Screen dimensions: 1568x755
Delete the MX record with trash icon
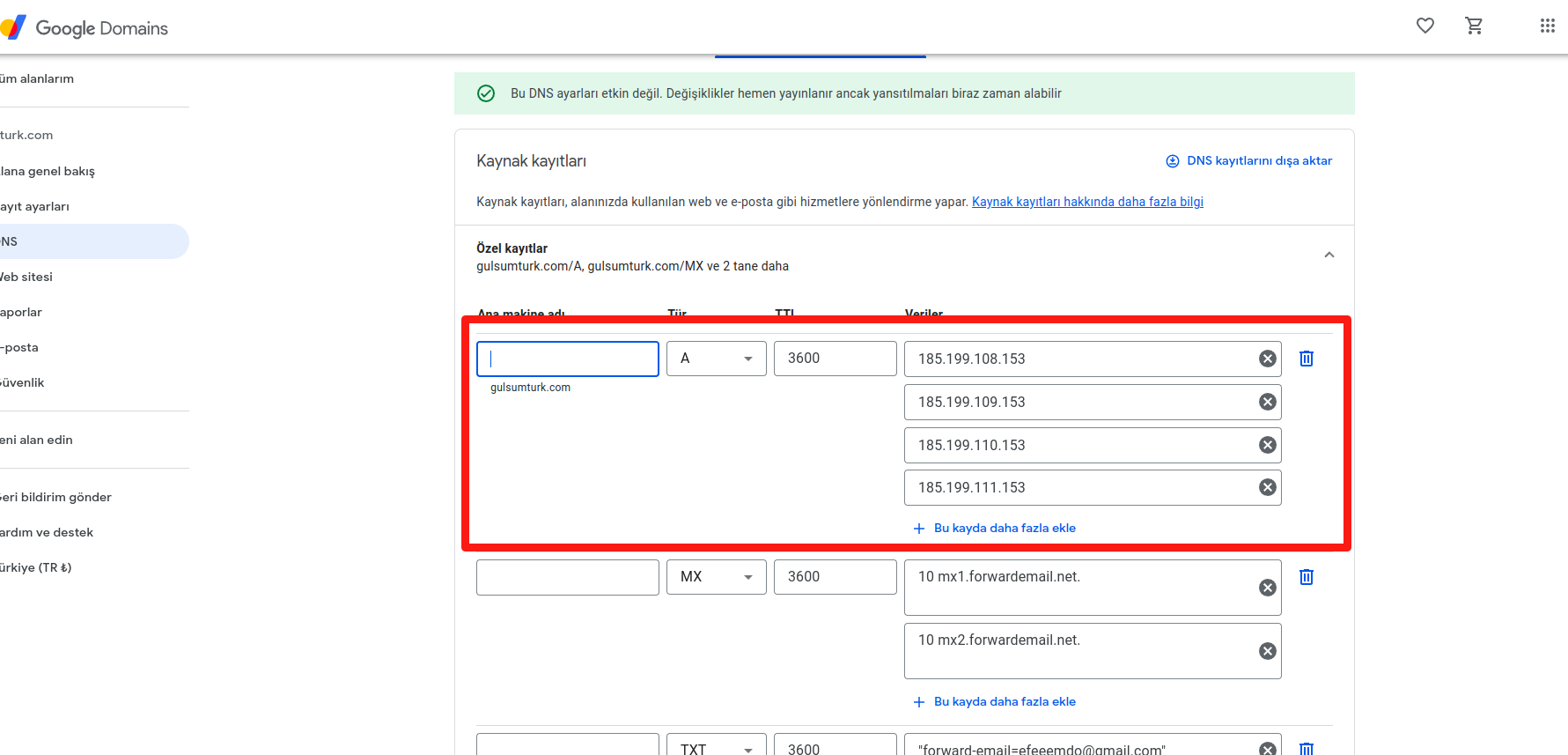tap(1307, 577)
